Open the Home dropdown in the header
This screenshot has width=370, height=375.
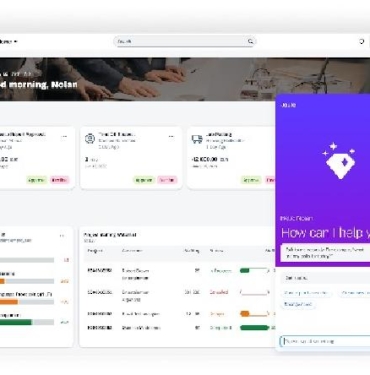(x=8, y=42)
